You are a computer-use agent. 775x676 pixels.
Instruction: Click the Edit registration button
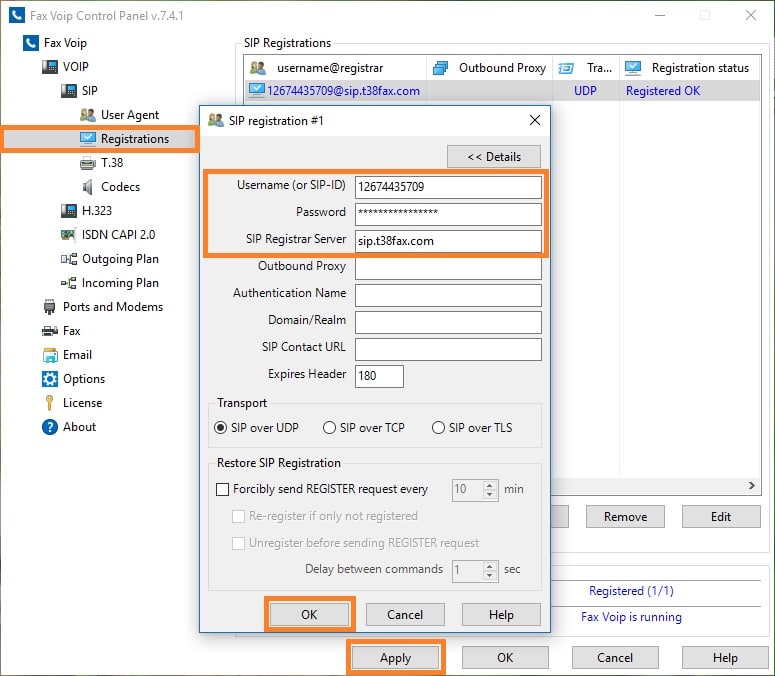[x=721, y=517]
